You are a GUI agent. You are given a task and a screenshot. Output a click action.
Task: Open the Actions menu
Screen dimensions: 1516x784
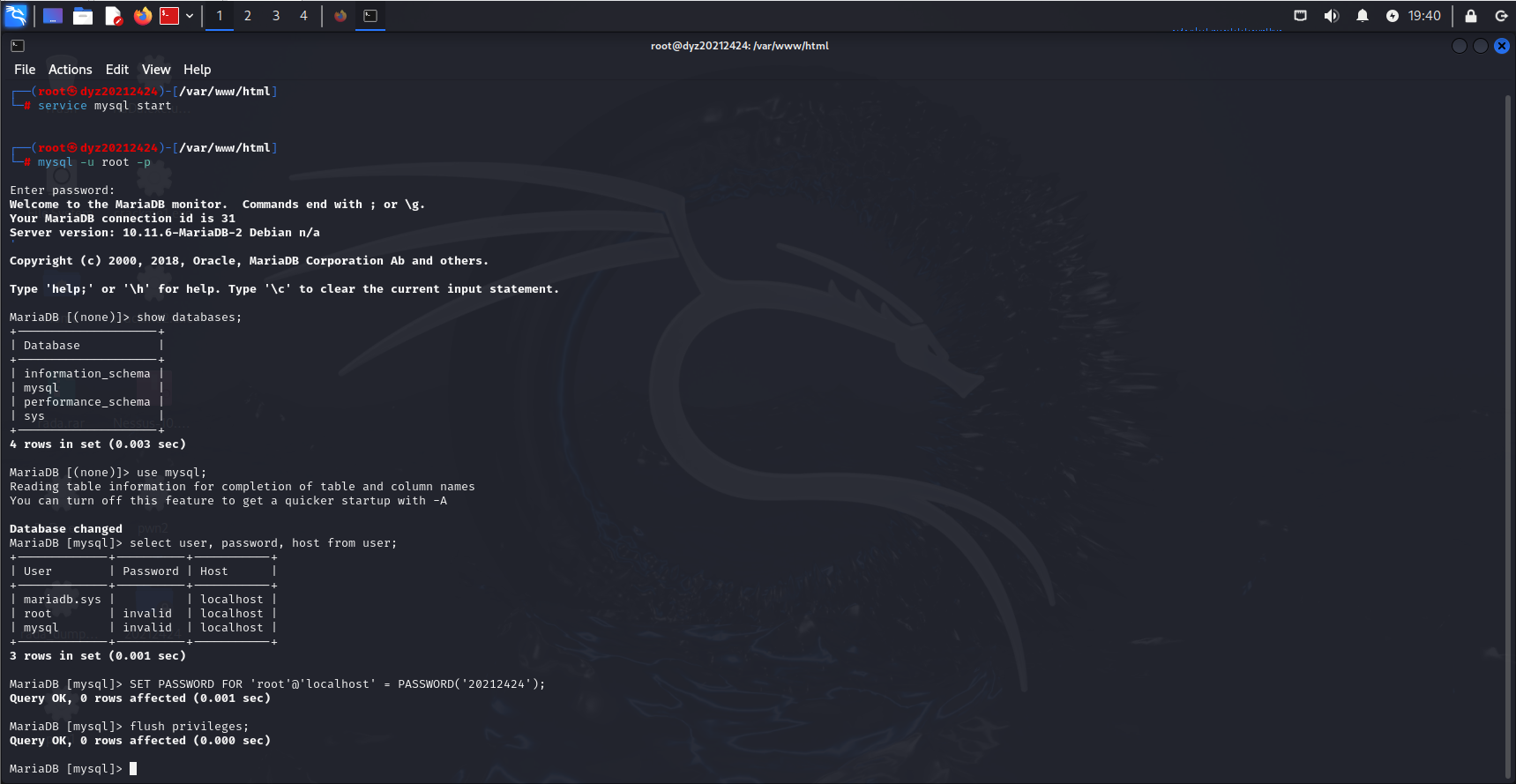click(71, 70)
